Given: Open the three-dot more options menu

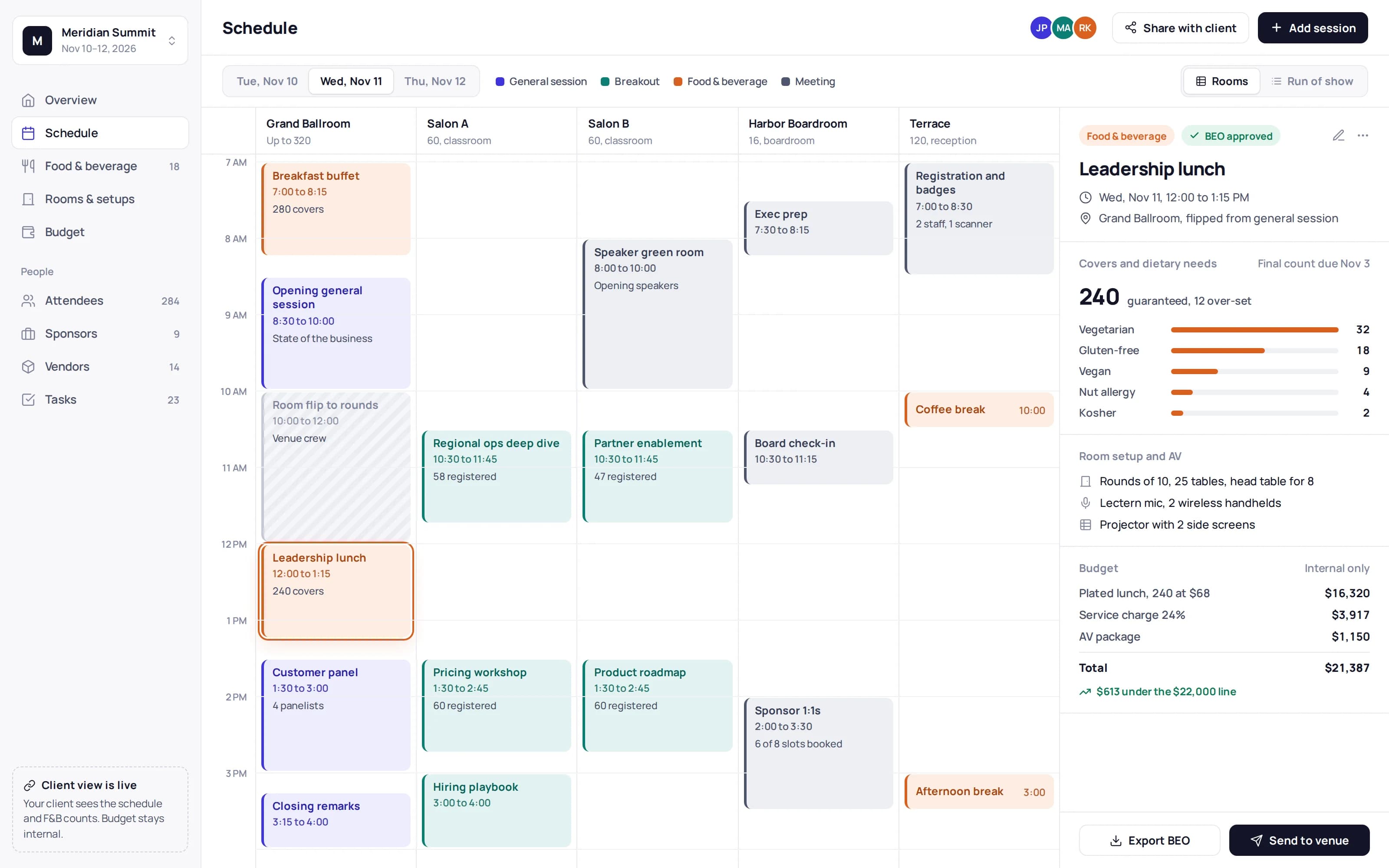Looking at the screenshot, I should (x=1363, y=135).
